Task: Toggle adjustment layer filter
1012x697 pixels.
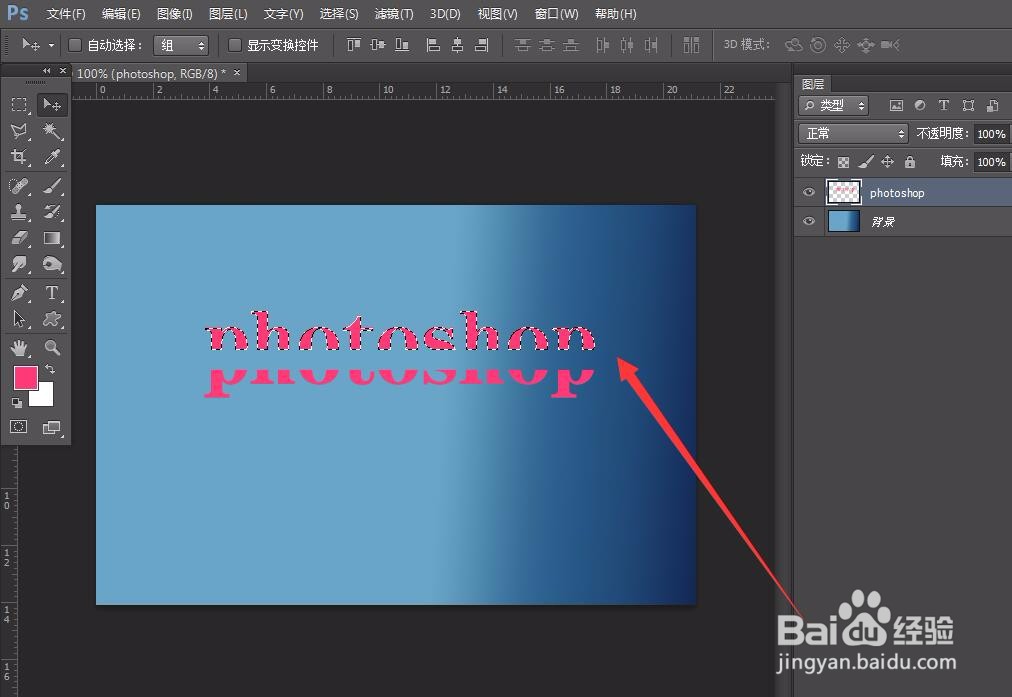Action: pos(920,105)
